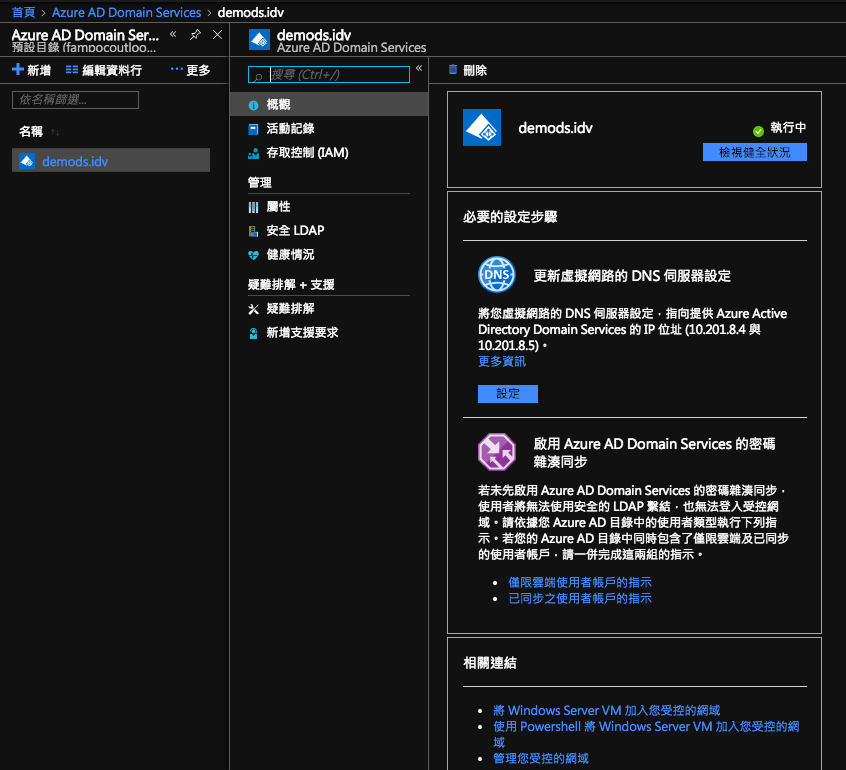
Task: Focus the 依名稱篩選 filter field
Action: 76,100
